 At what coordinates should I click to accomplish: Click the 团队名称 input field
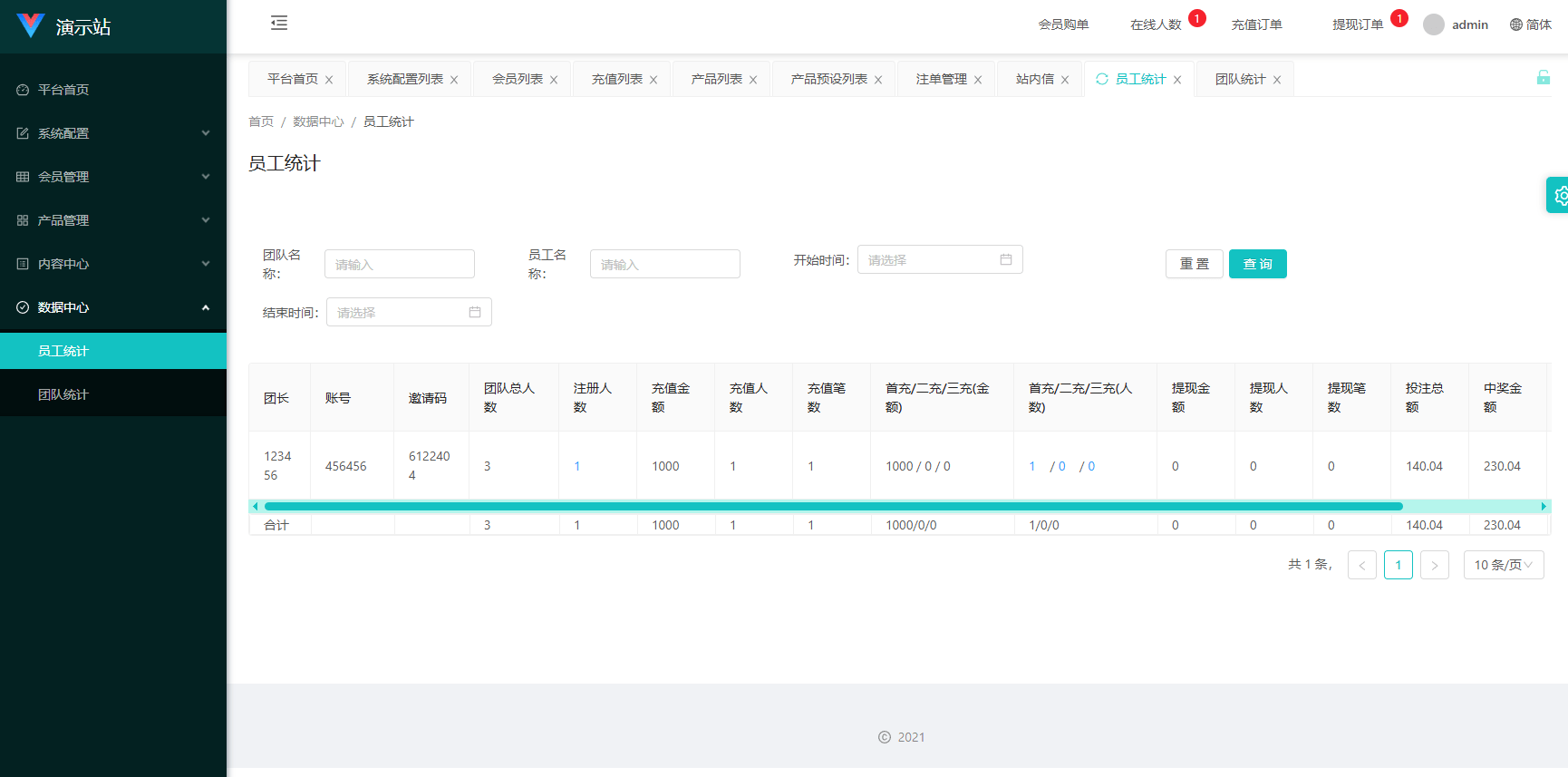click(400, 265)
